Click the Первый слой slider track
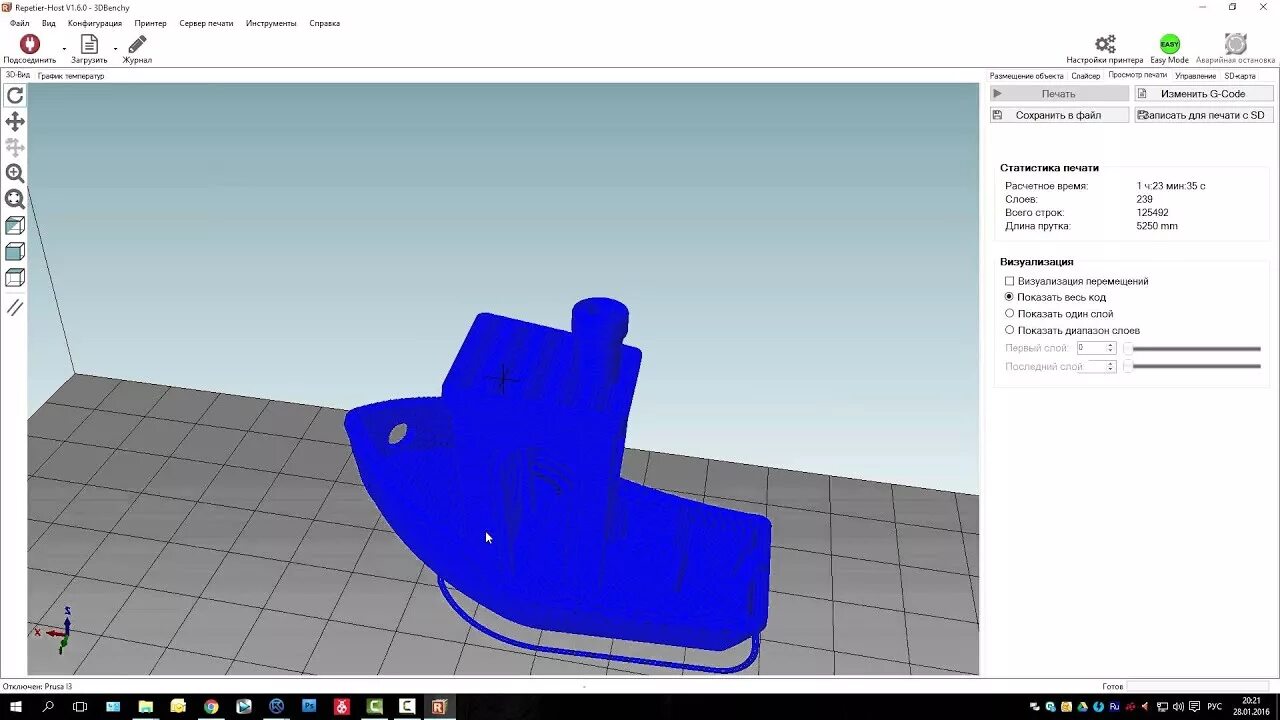 1193,349
